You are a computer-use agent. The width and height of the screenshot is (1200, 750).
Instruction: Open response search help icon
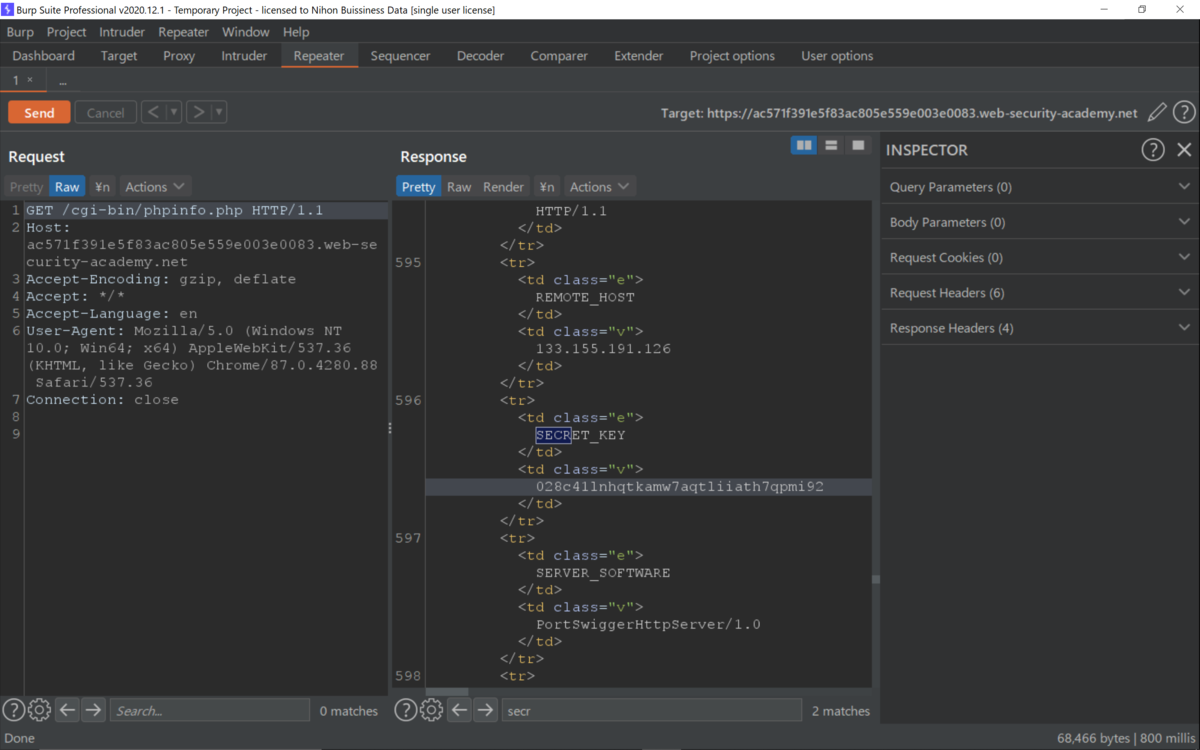tap(405, 710)
